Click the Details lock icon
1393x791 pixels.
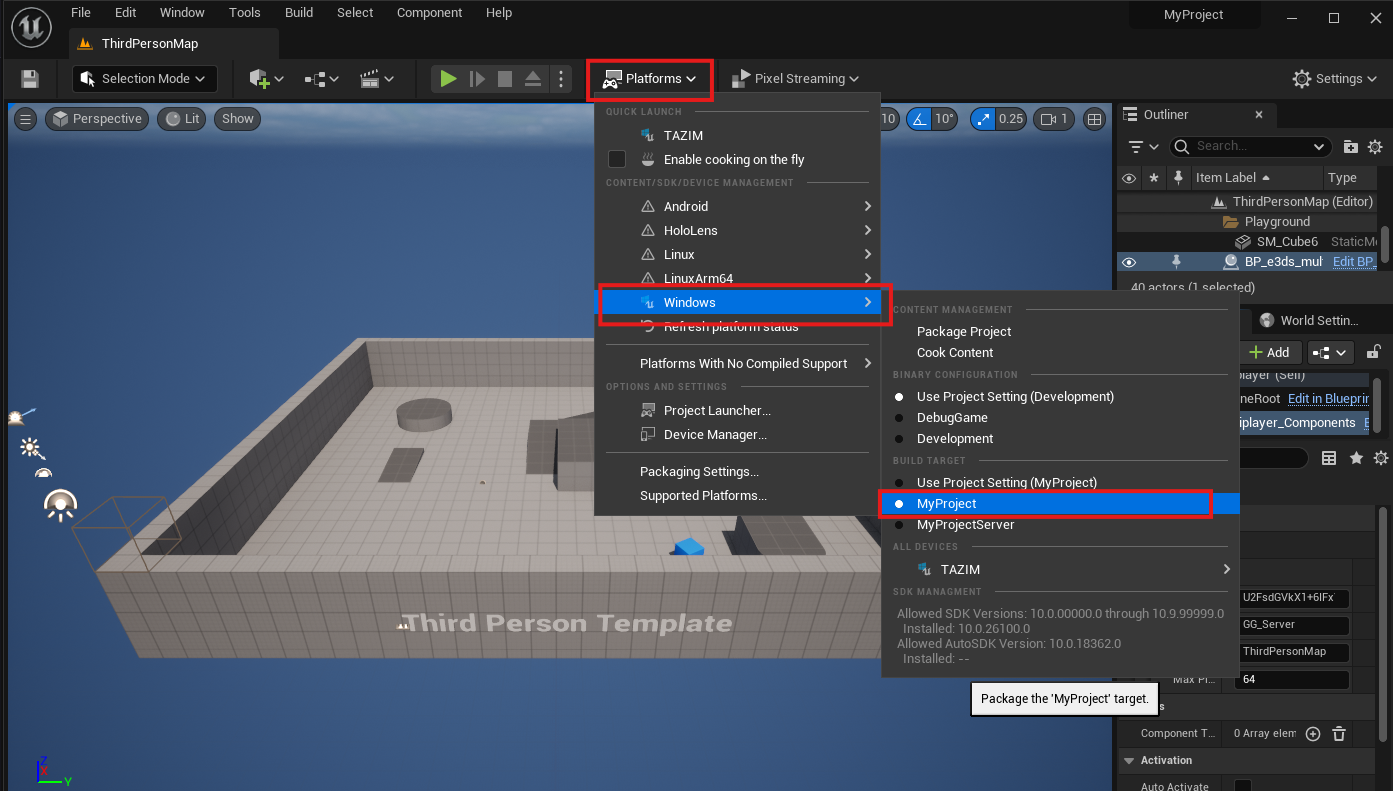[1374, 352]
